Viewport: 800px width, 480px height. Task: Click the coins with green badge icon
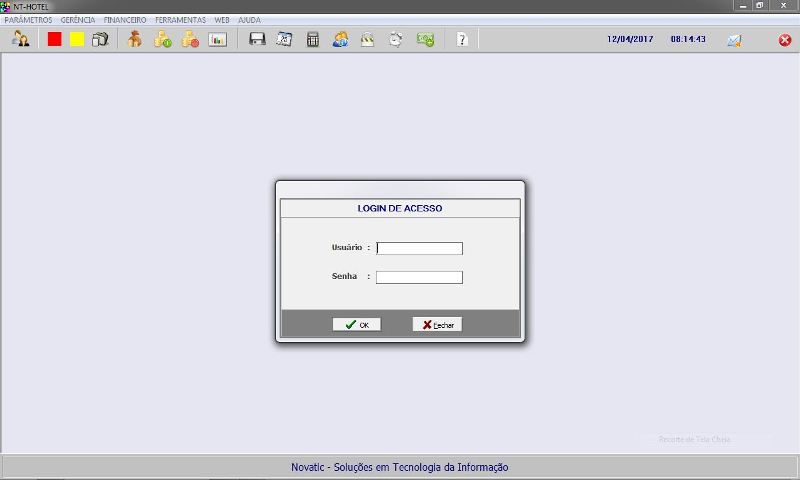pos(162,40)
